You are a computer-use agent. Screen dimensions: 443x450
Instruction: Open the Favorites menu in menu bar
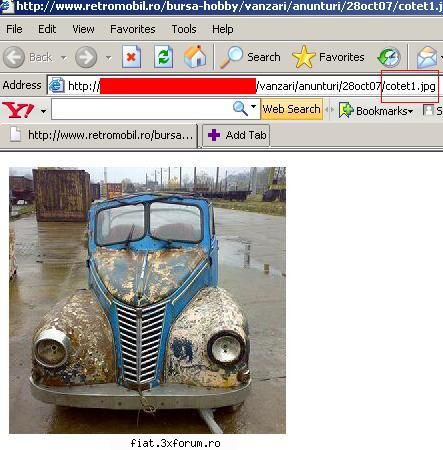pyautogui.click(x=133, y=29)
